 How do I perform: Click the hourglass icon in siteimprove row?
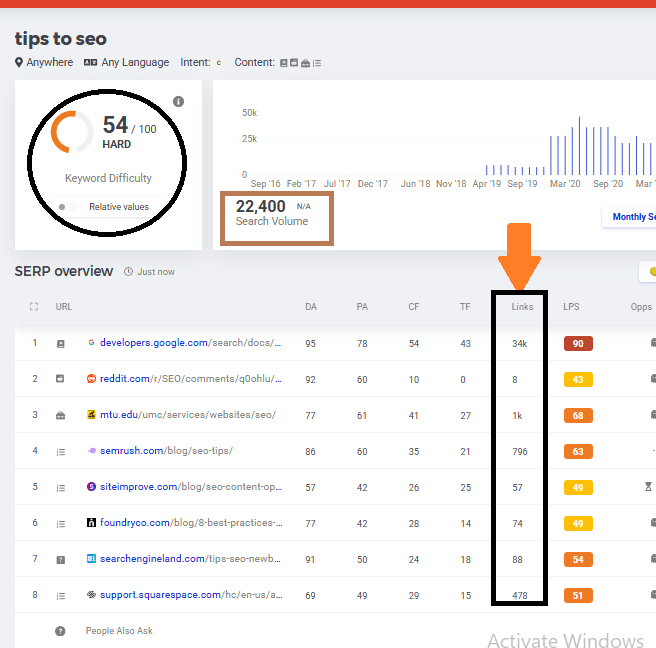pos(650,487)
